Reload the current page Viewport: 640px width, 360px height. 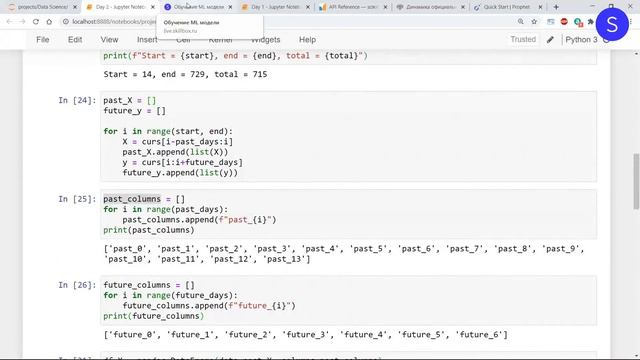coord(36,22)
